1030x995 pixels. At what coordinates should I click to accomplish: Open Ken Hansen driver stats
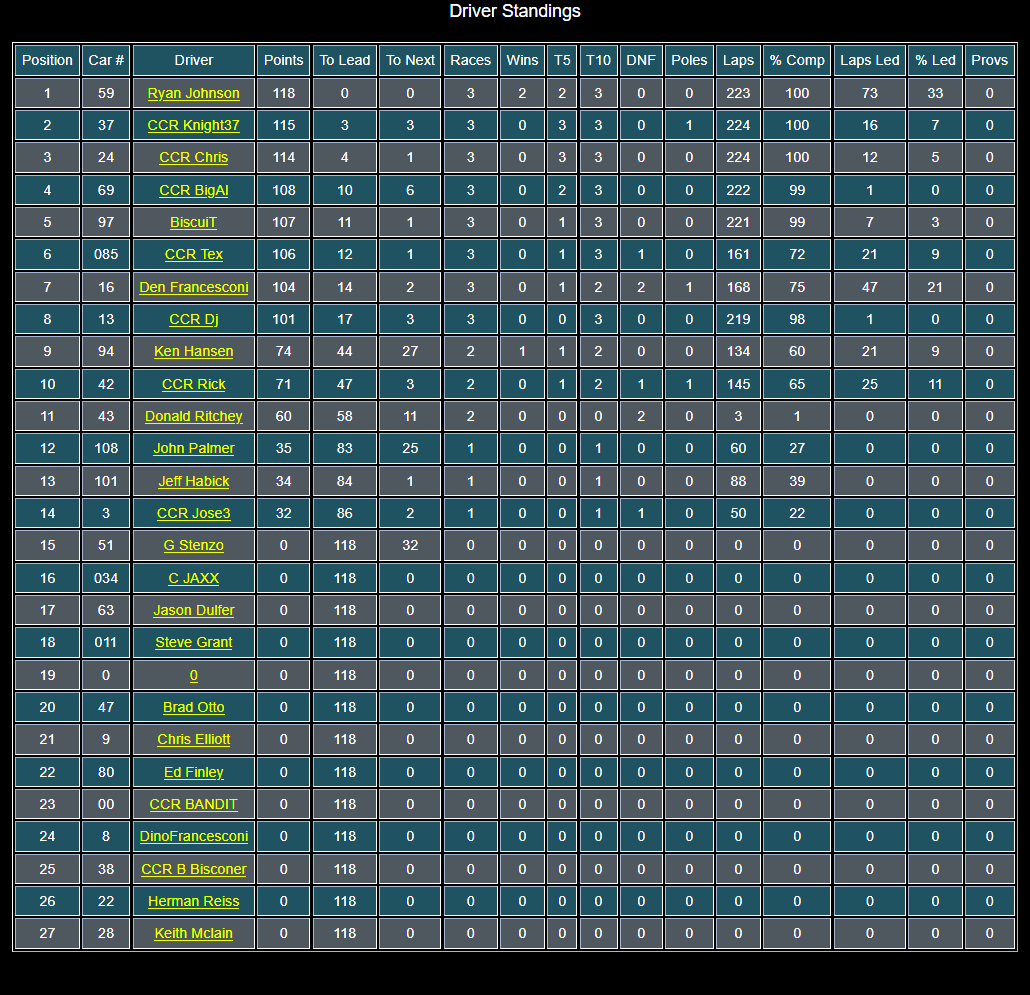pyautogui.click(x=193, y=351)
